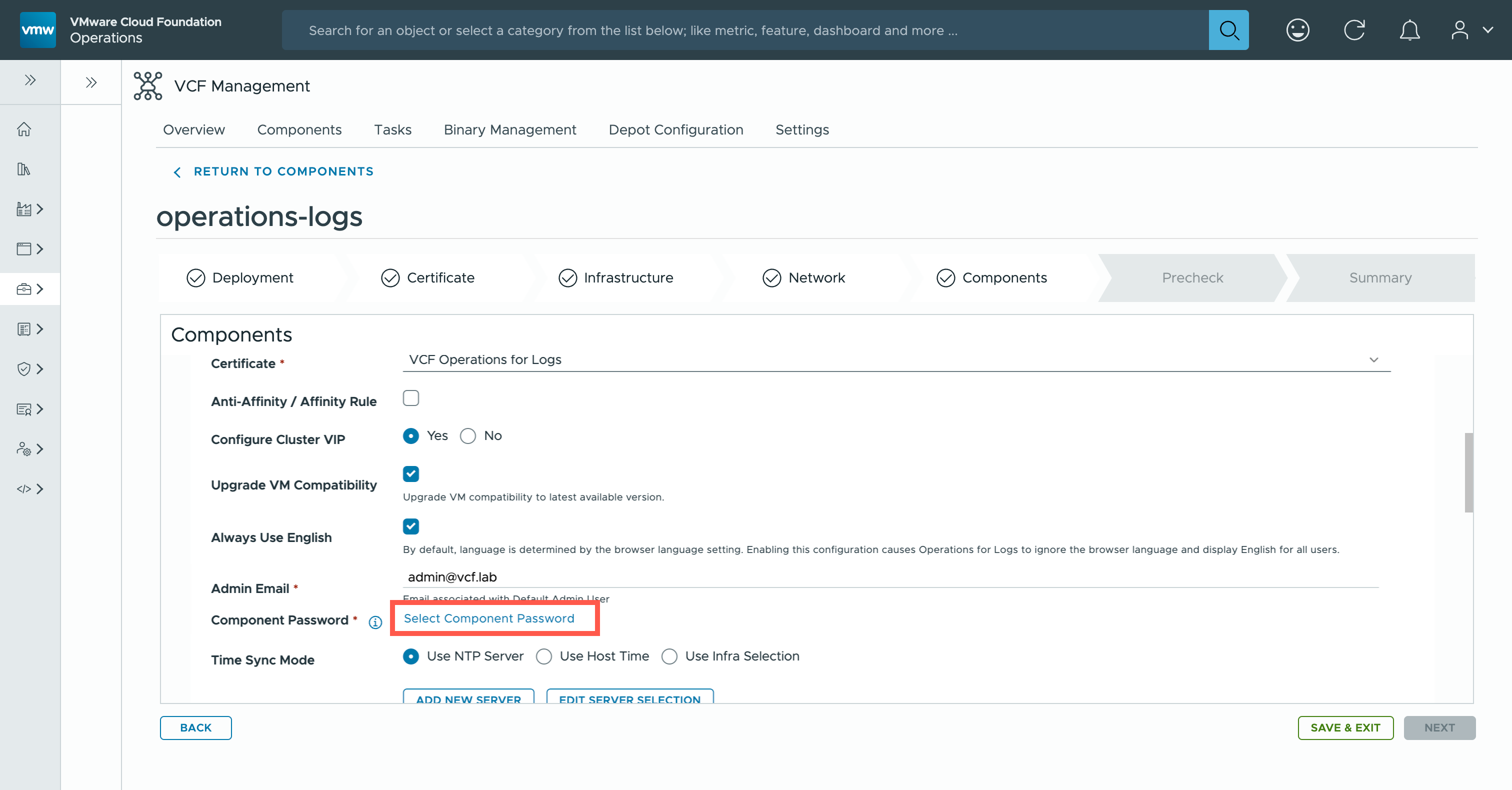Go to Home in left sidebar

(x=24, y=129)
